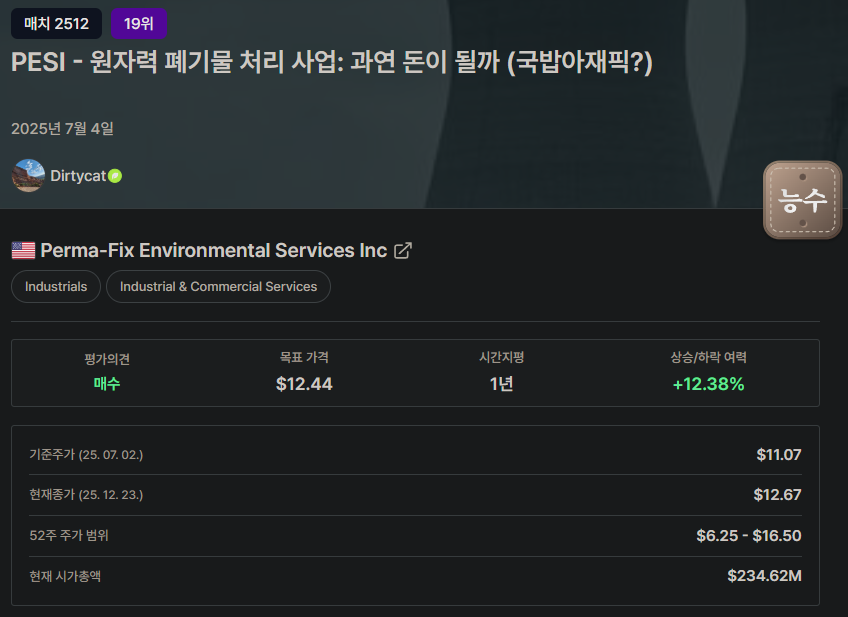Open the Industrial & Commercial Services tag

[x=218, y=286]
